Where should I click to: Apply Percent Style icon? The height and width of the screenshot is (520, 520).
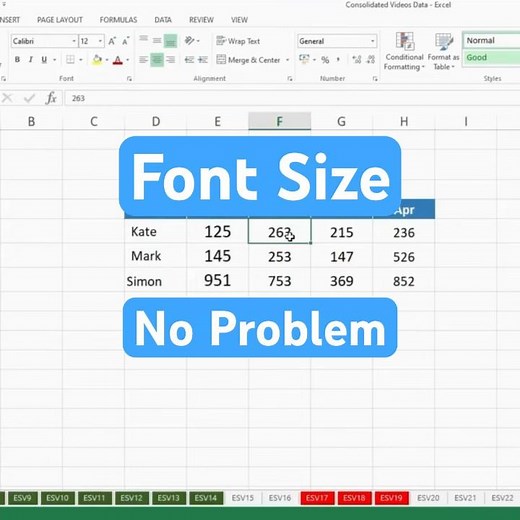click(325, 60)
